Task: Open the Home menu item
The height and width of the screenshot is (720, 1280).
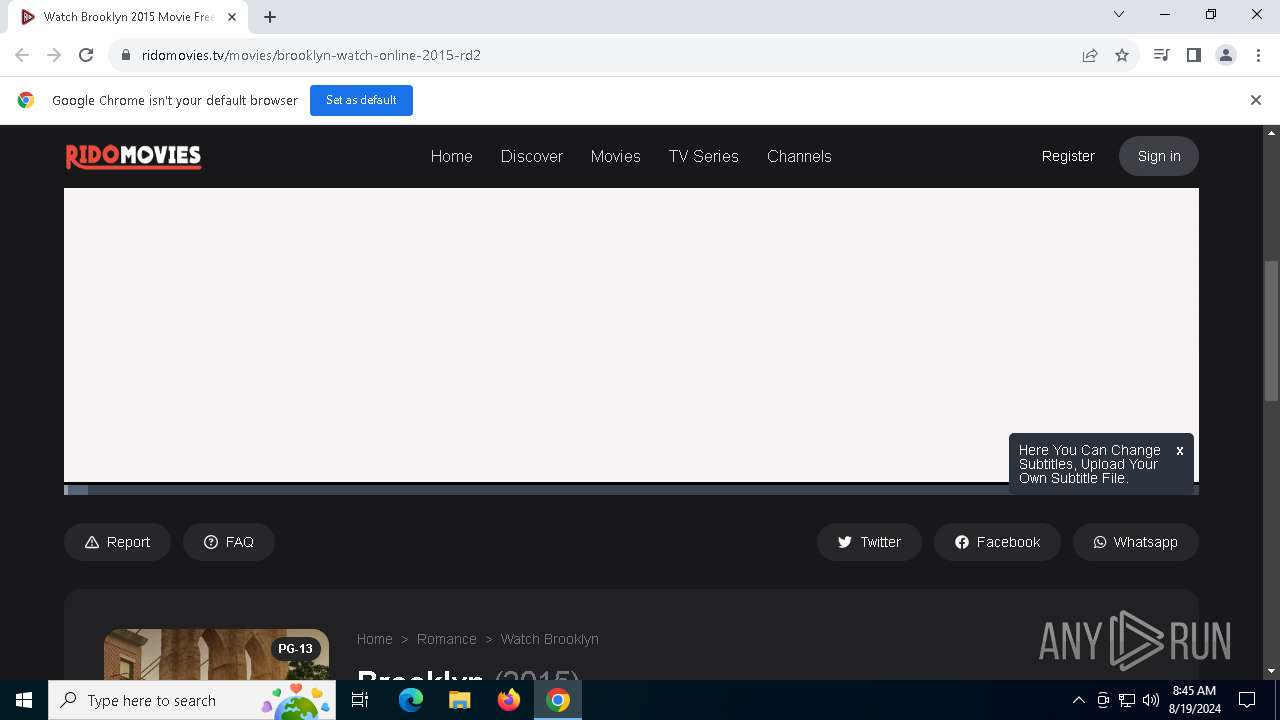Action: click(451, 156)
